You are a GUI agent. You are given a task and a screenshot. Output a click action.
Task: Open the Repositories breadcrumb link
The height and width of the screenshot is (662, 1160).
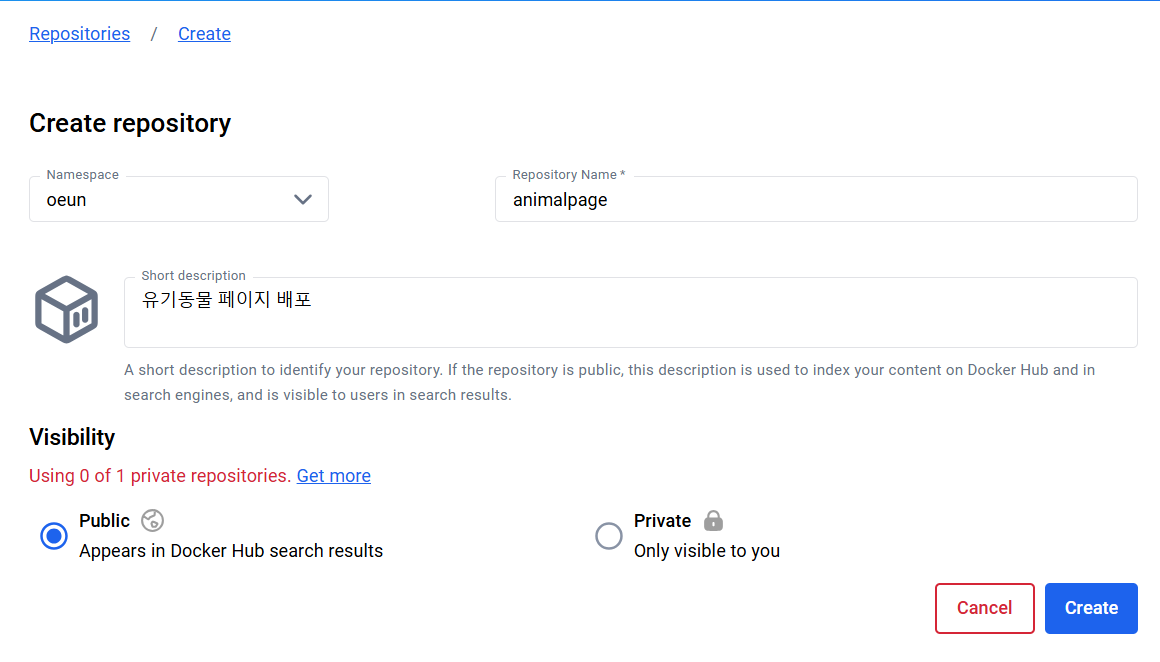[x=79, y=34]
